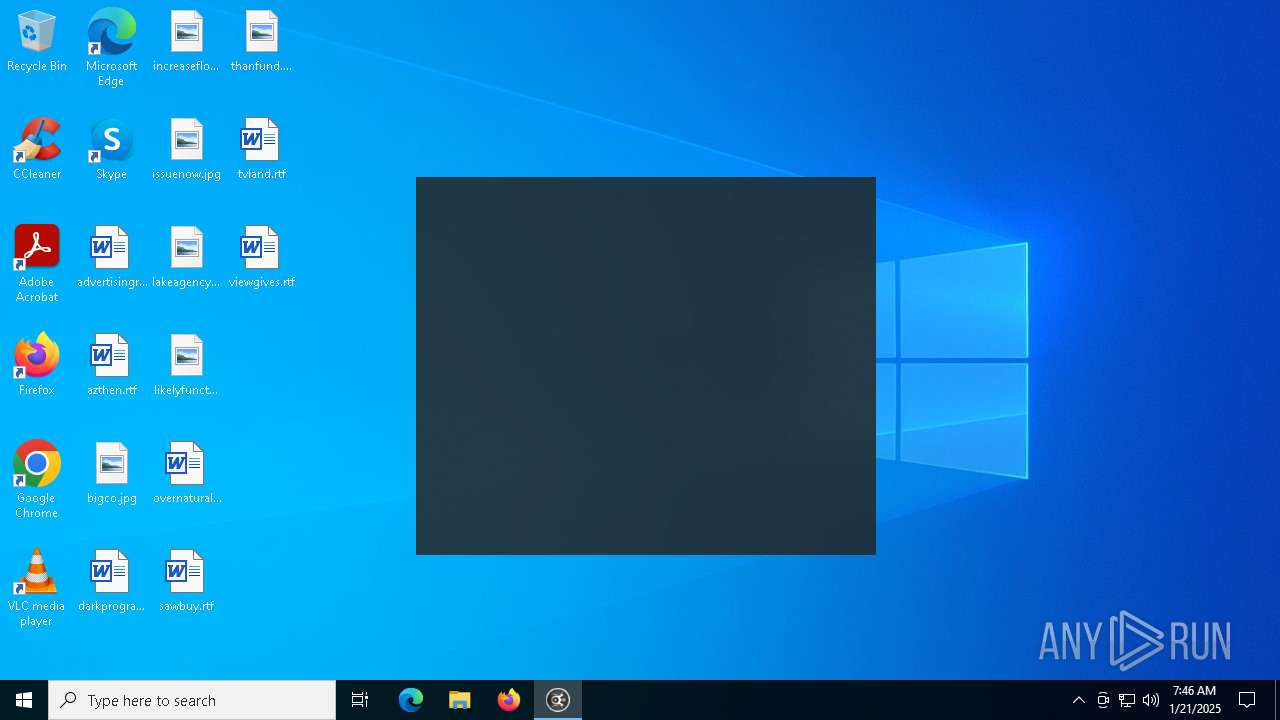Image resolution: width=1280 pixels, height=720 pixels.
Task: Open the volume control tray icon
Action: [1151, 700]
